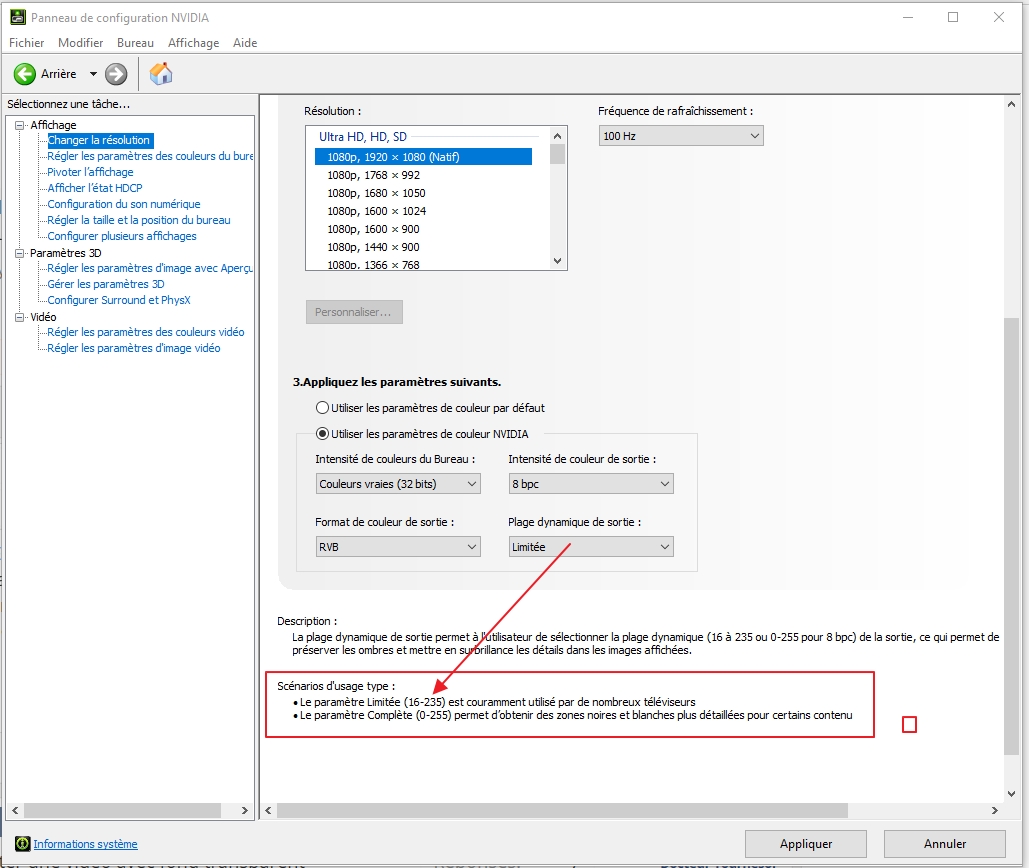Collapse the Affichage tree section
This screenshot has width=1029, height=868.
[x=20, y=125]
